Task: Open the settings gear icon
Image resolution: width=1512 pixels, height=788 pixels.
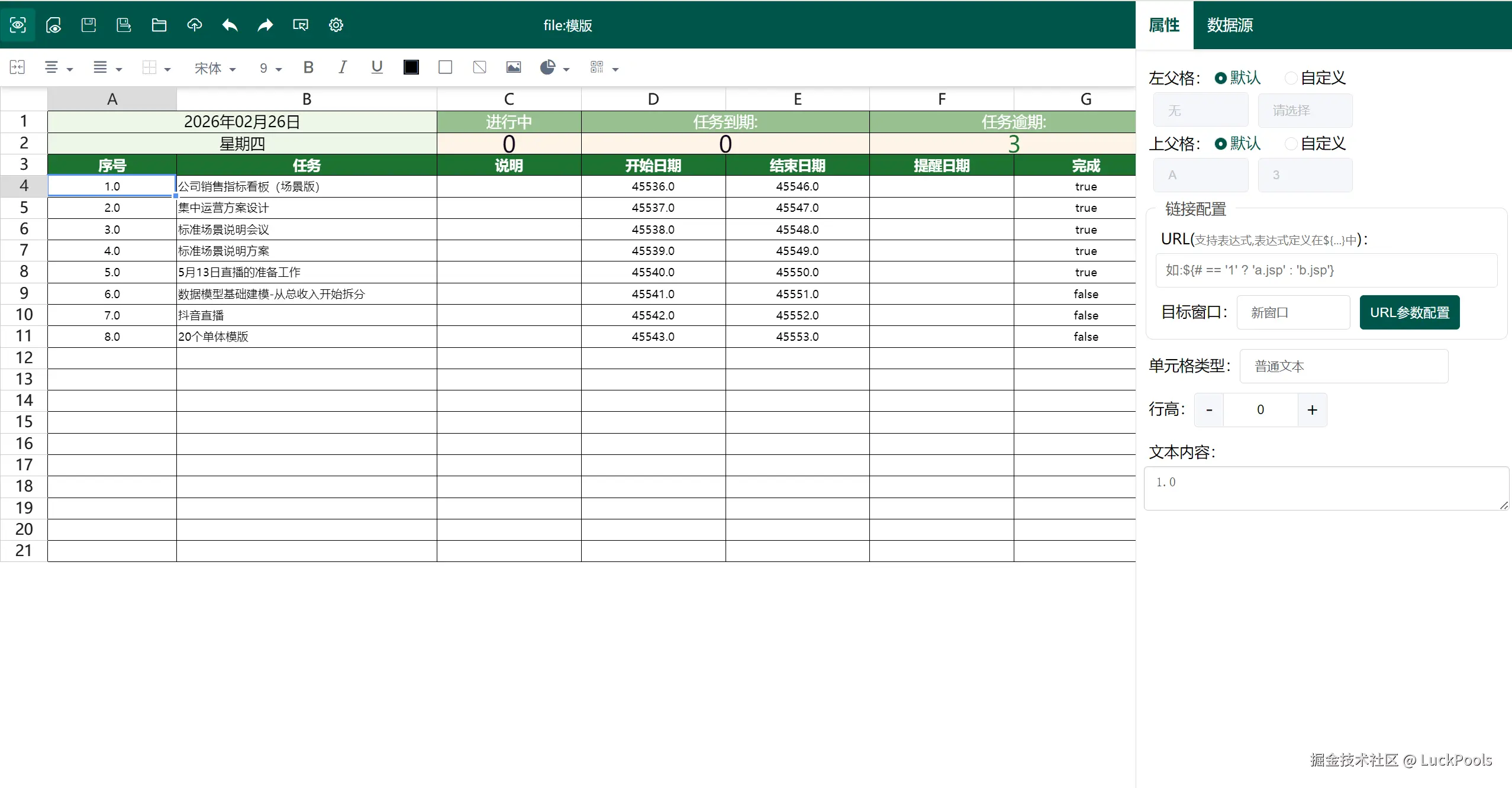Action: coord(336,25)
